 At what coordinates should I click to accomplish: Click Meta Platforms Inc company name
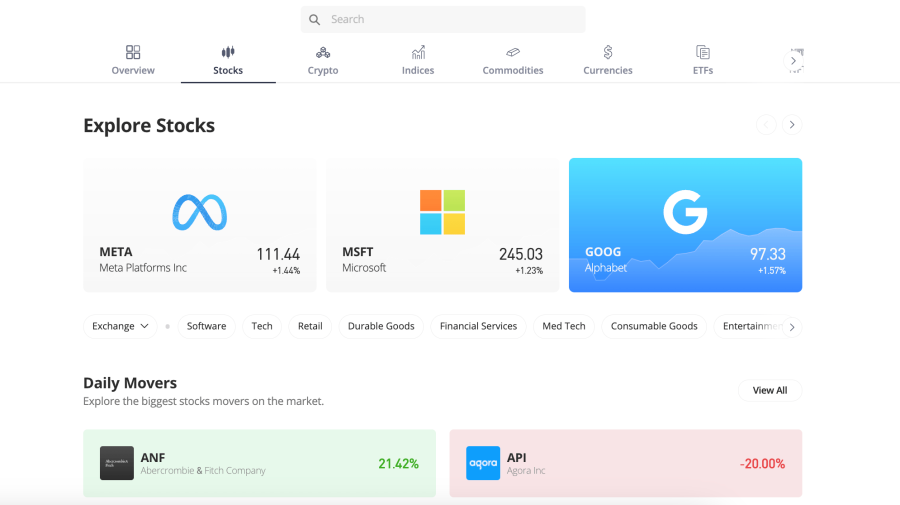point(143,268)
